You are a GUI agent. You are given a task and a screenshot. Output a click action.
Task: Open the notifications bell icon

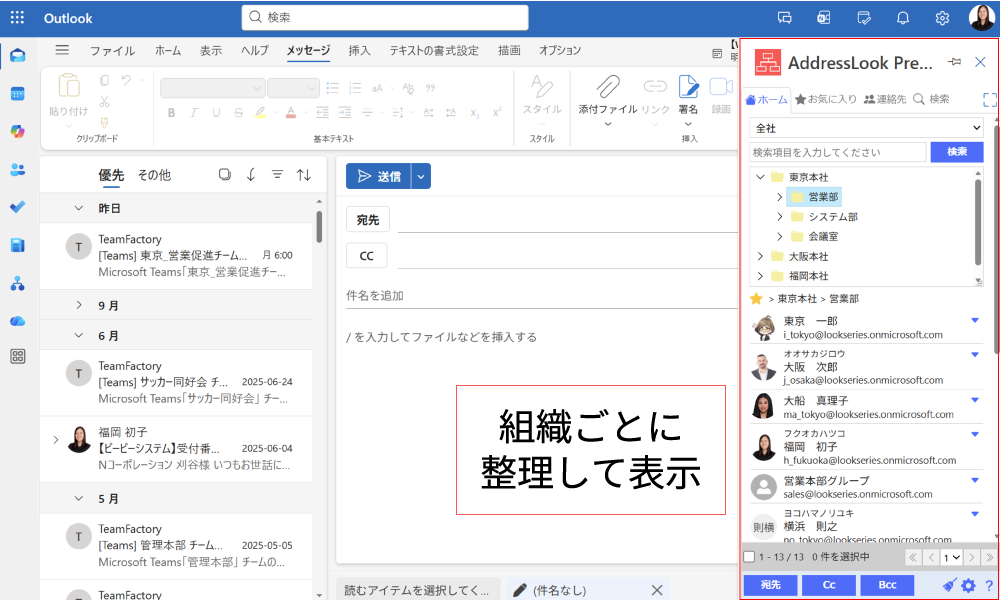(x=903, y=18)
